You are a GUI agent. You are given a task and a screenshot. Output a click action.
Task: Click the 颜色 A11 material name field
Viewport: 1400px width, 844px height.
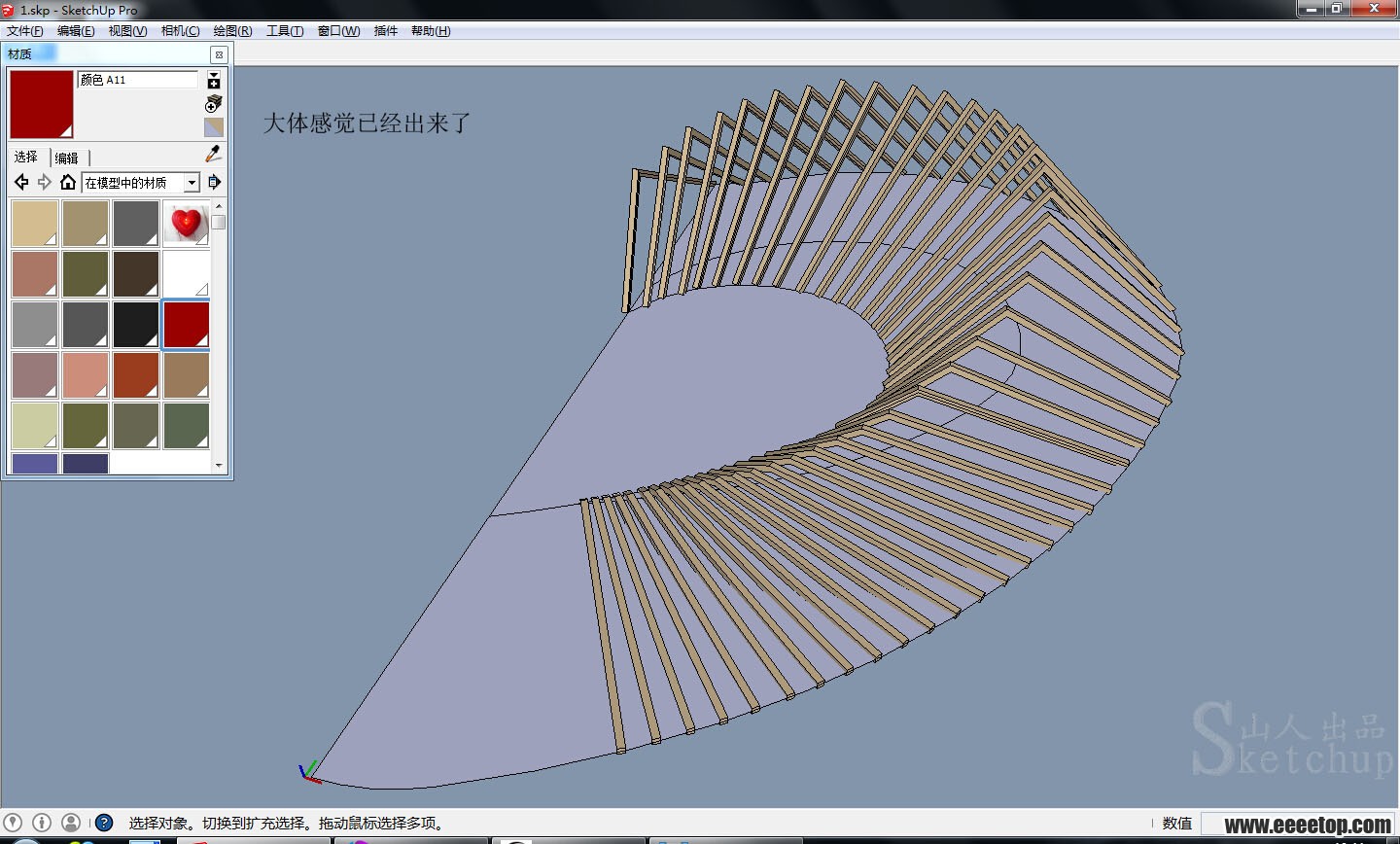(x=137, y=80)
